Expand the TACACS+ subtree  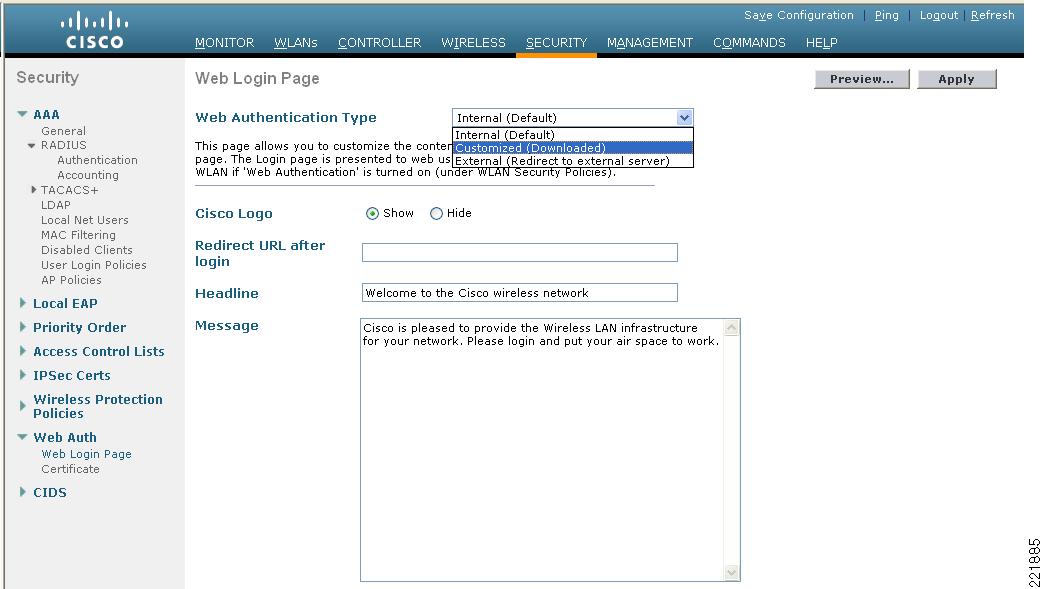coord(34,190)
